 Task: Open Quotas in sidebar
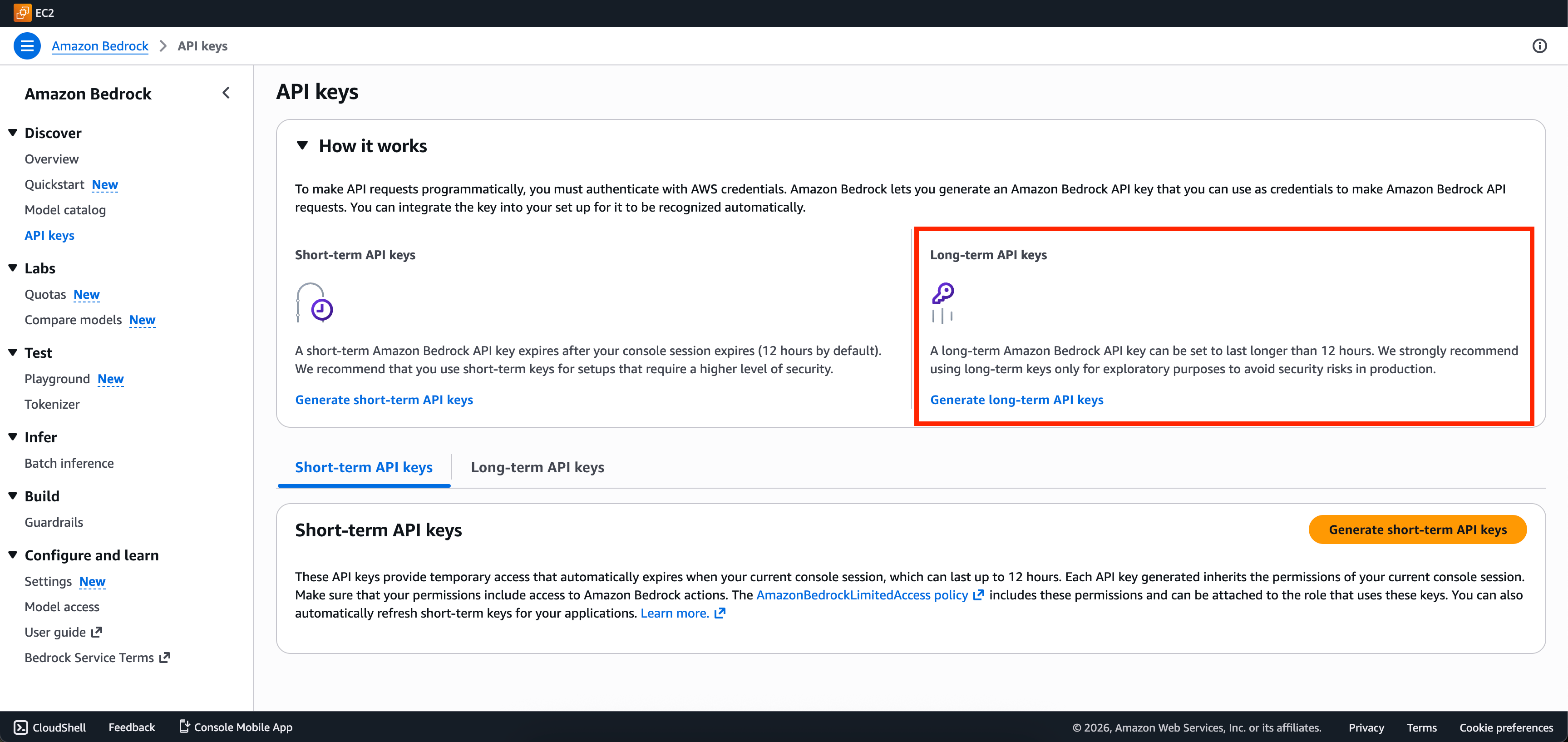45,295
